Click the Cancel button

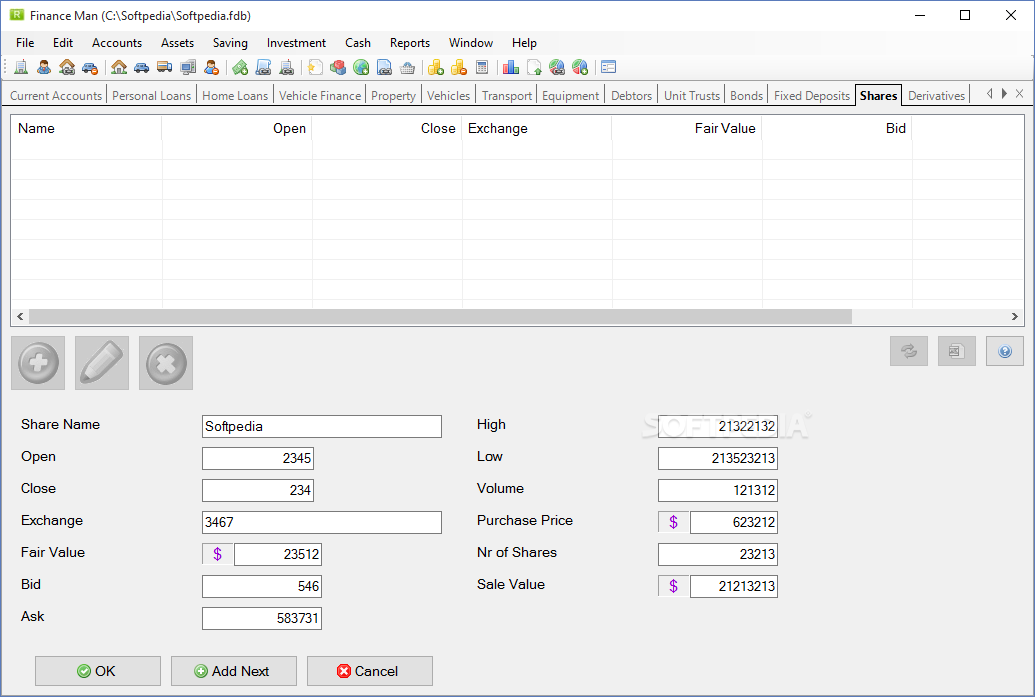(x=370, y=671)
